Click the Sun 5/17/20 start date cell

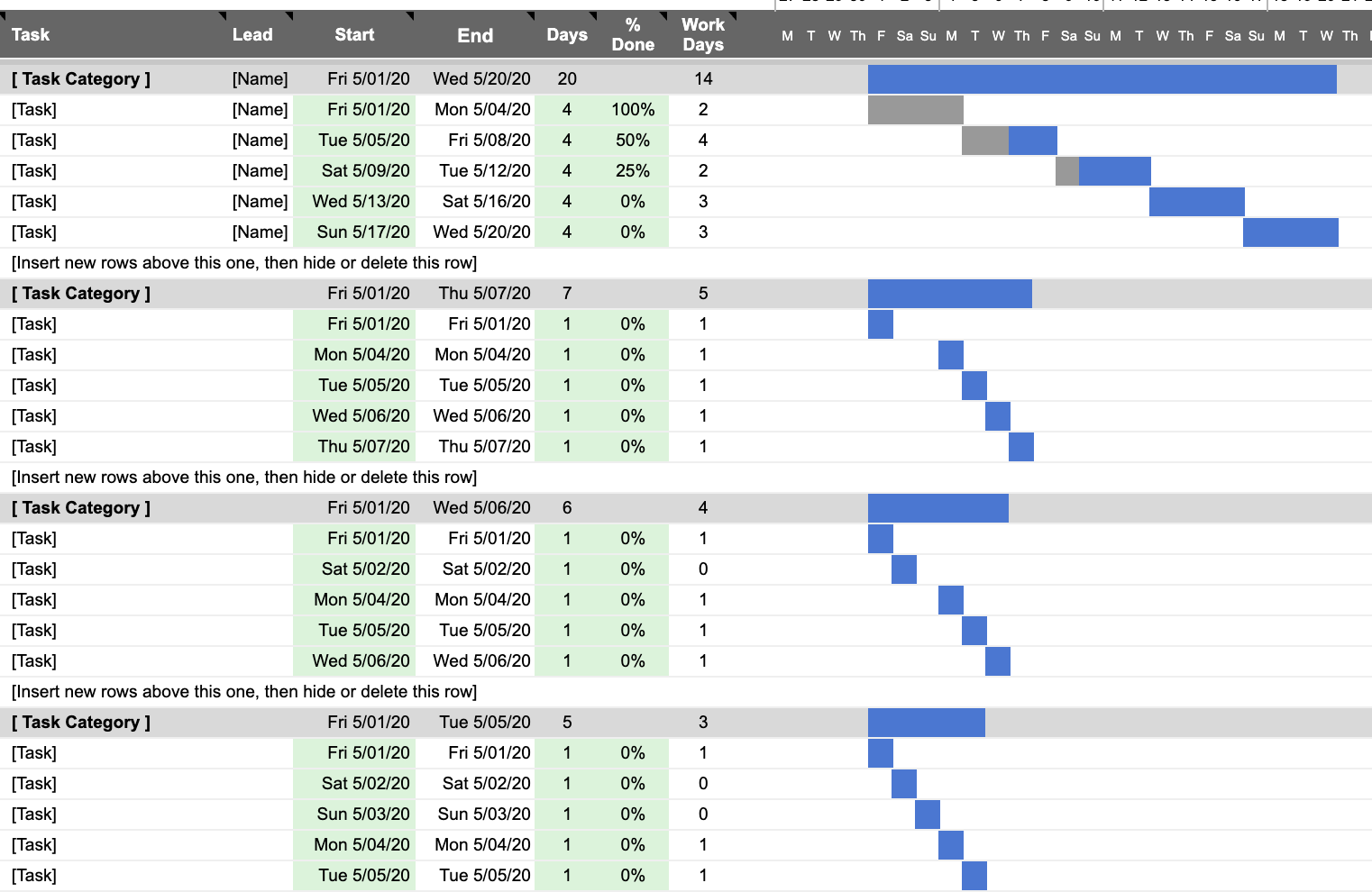point(362,232)
